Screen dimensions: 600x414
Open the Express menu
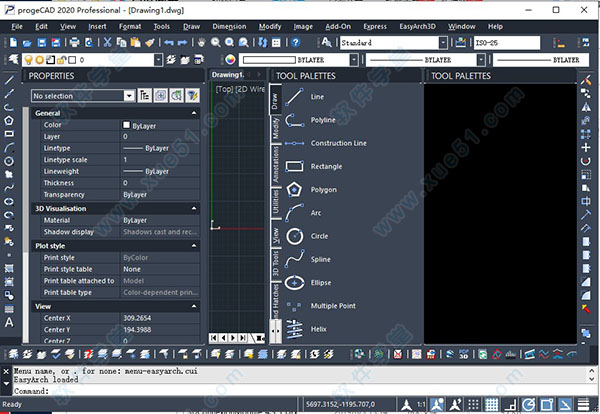[375, 26]
